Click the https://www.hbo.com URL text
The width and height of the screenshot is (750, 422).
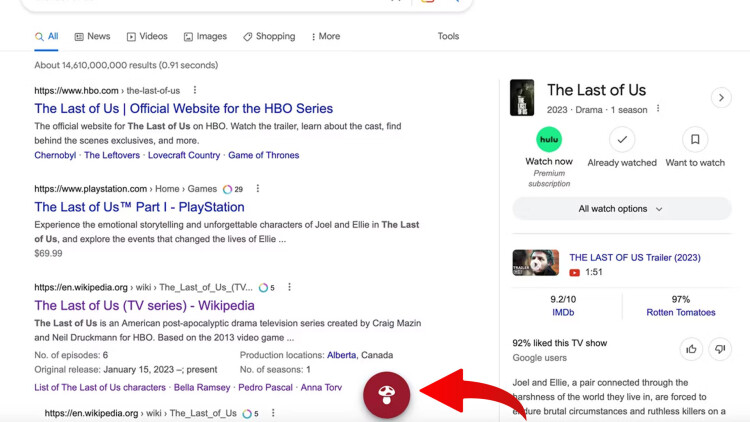76,90
